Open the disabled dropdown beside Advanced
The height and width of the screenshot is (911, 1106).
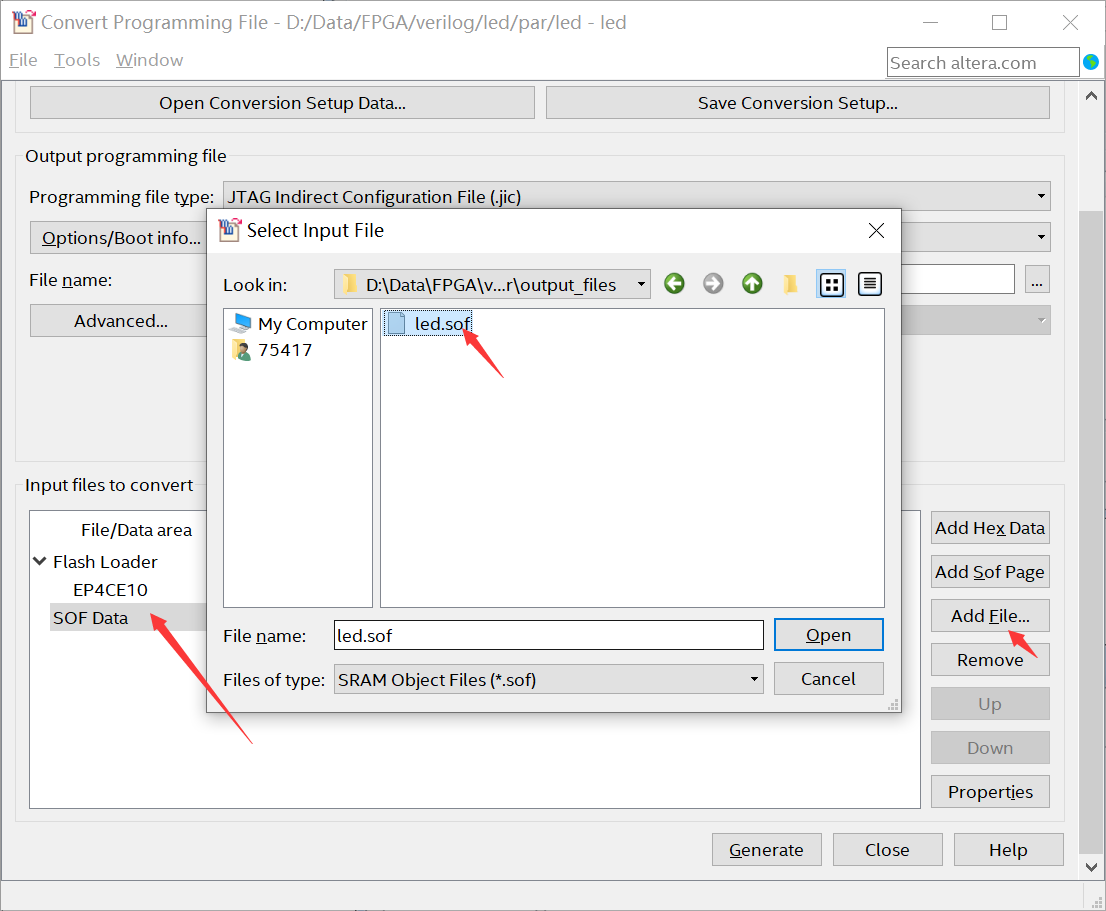(x=1041, y=321)
